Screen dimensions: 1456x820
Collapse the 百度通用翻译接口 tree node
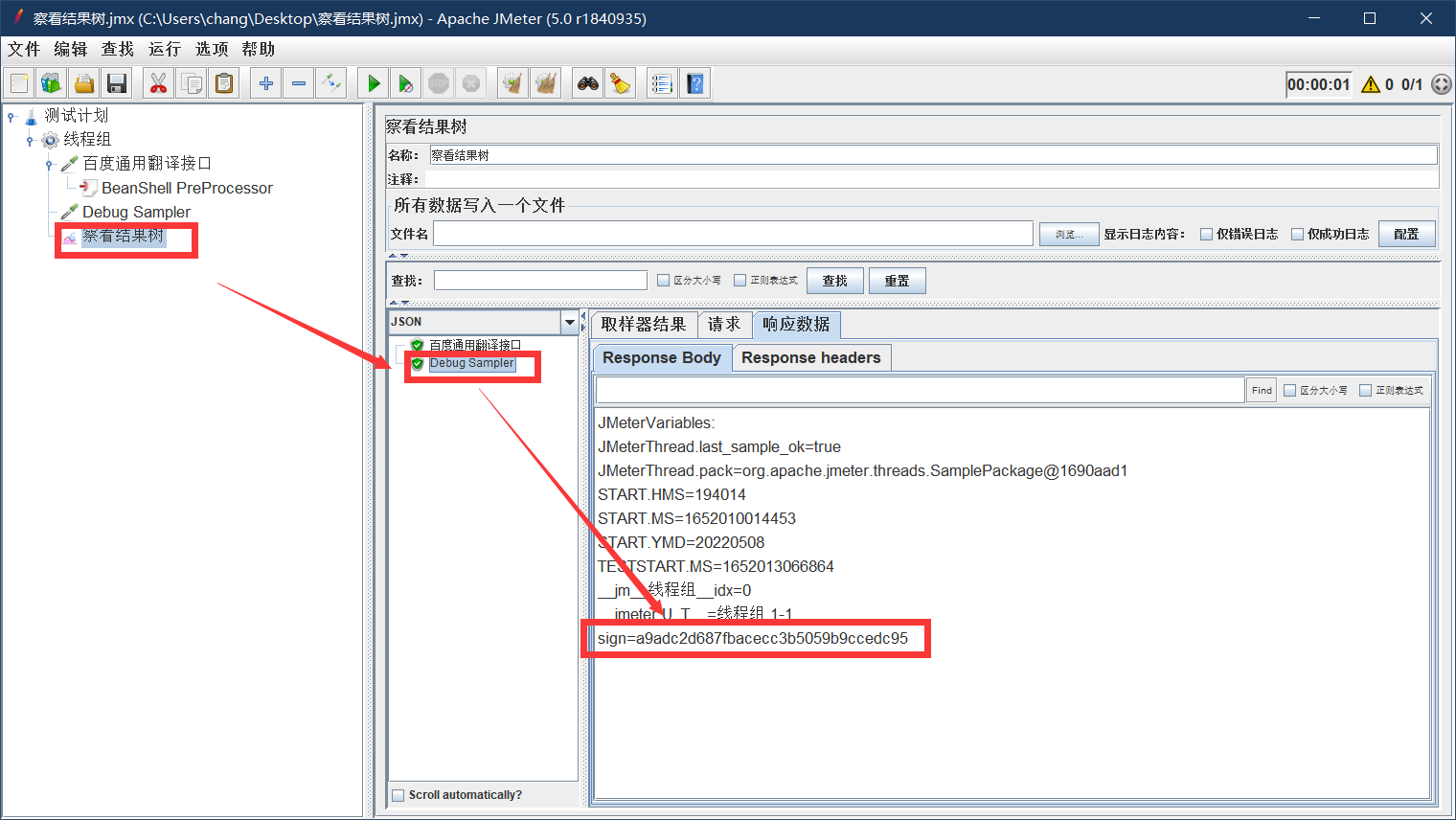(x=49, y=165)
